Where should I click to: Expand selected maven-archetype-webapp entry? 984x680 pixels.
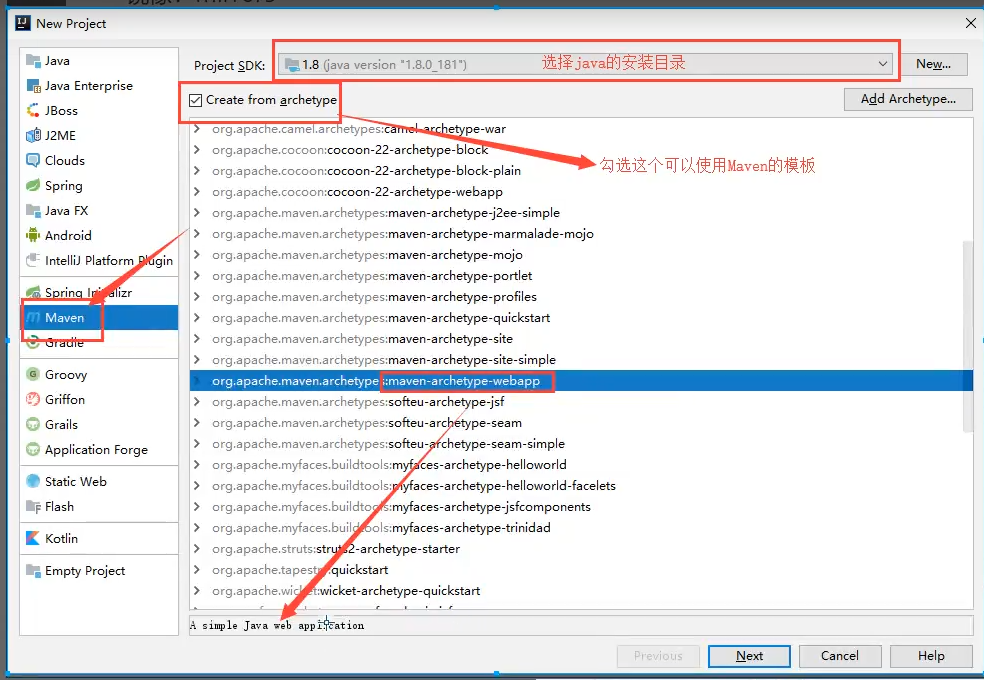coord(197,381)
